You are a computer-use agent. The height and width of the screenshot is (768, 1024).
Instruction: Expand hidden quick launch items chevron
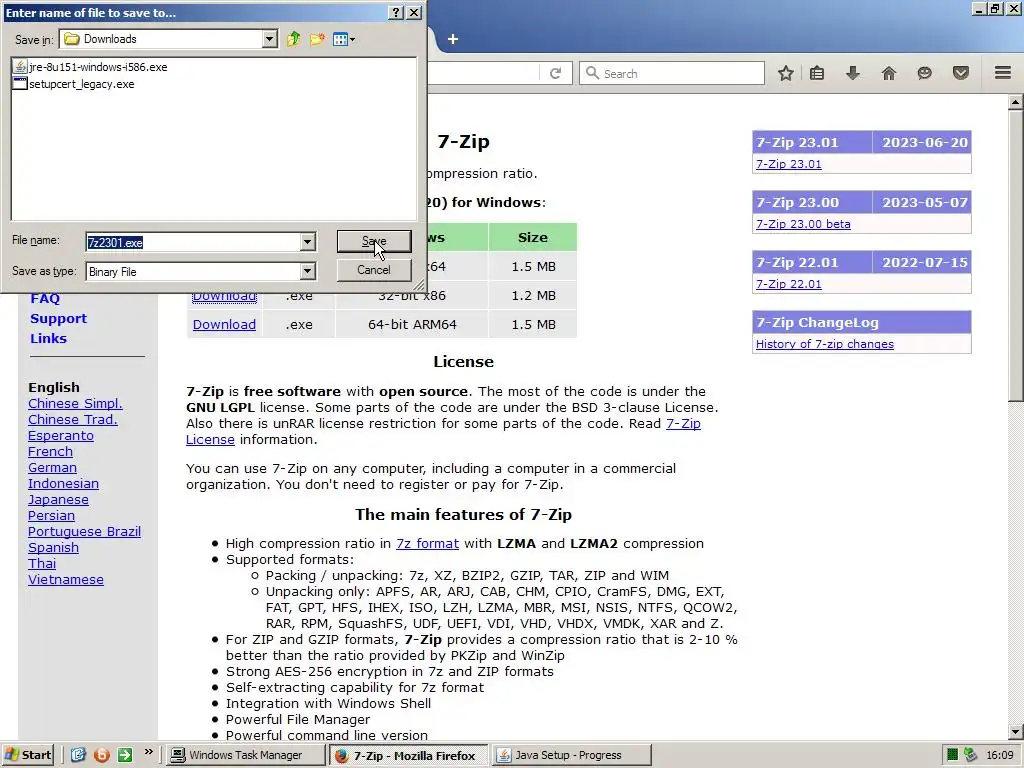click(148, 752)
